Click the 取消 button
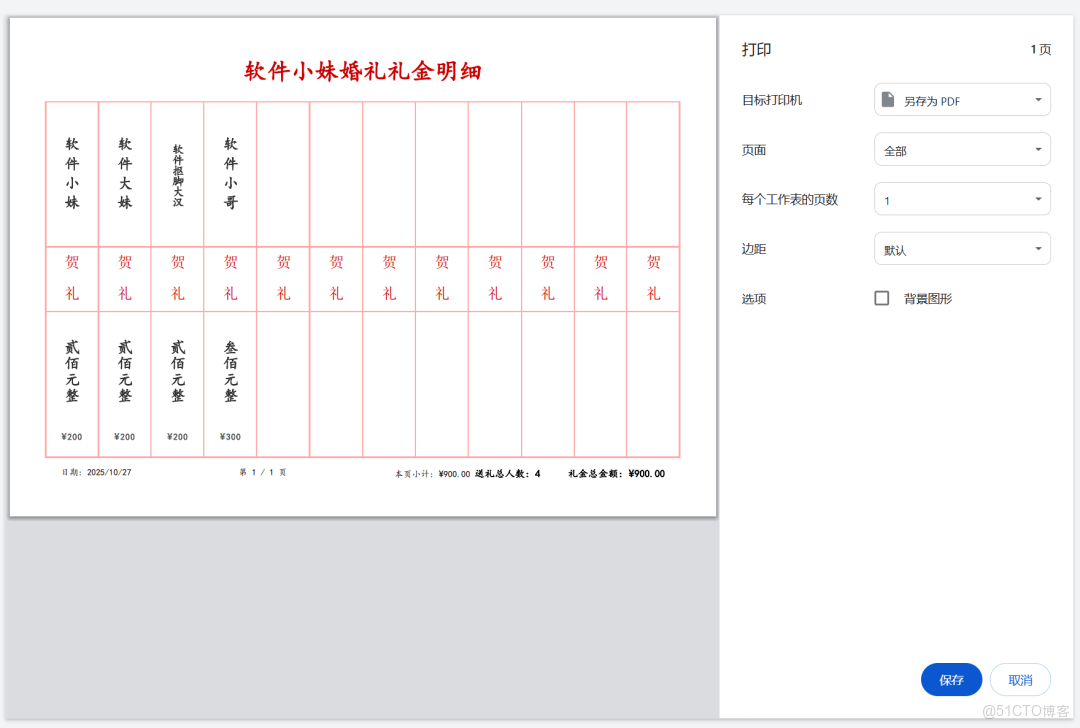 coord(1020,679)
